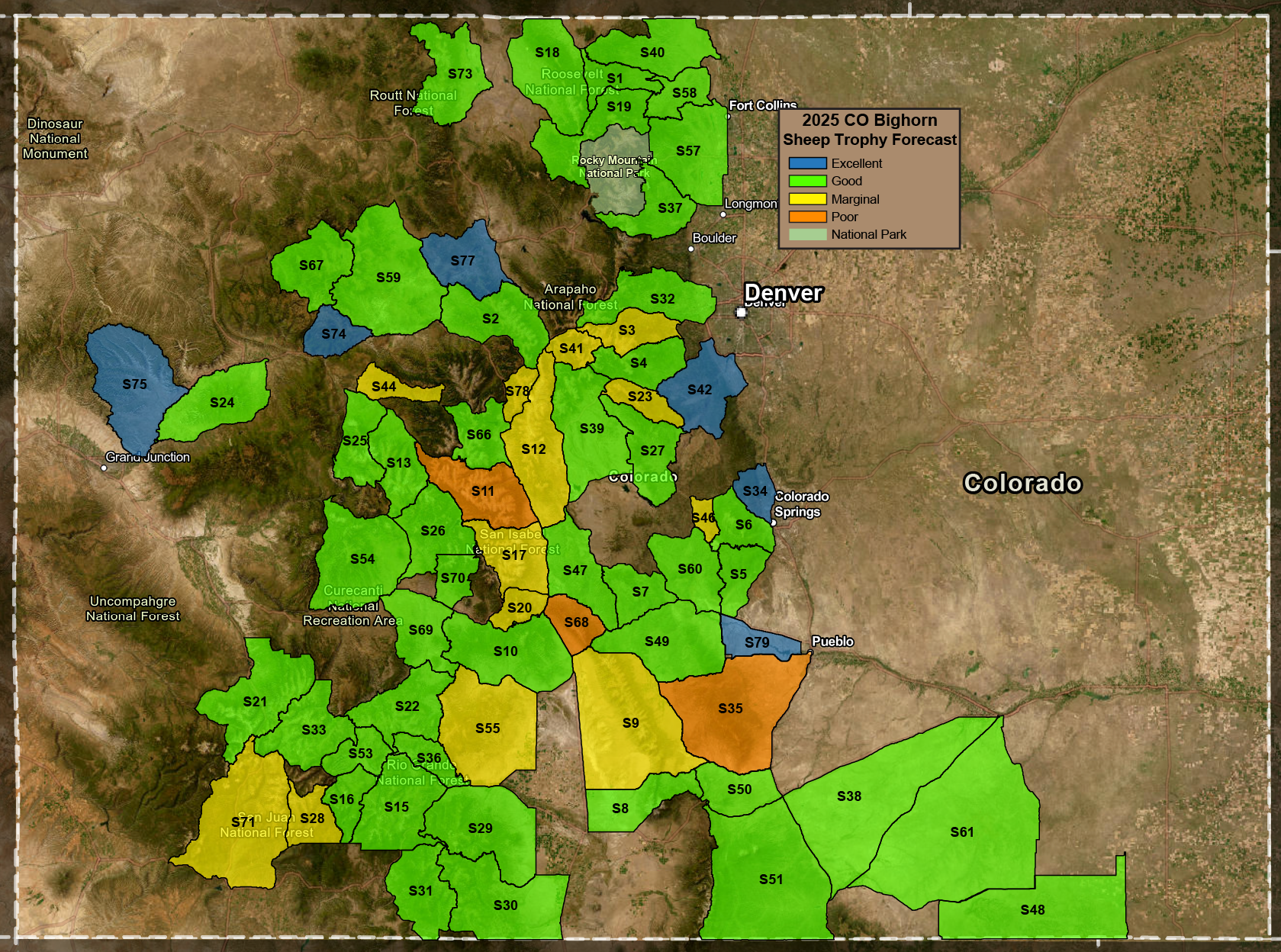Click the S10 unit label
The image size is (1281, 952).
(505, 651)
